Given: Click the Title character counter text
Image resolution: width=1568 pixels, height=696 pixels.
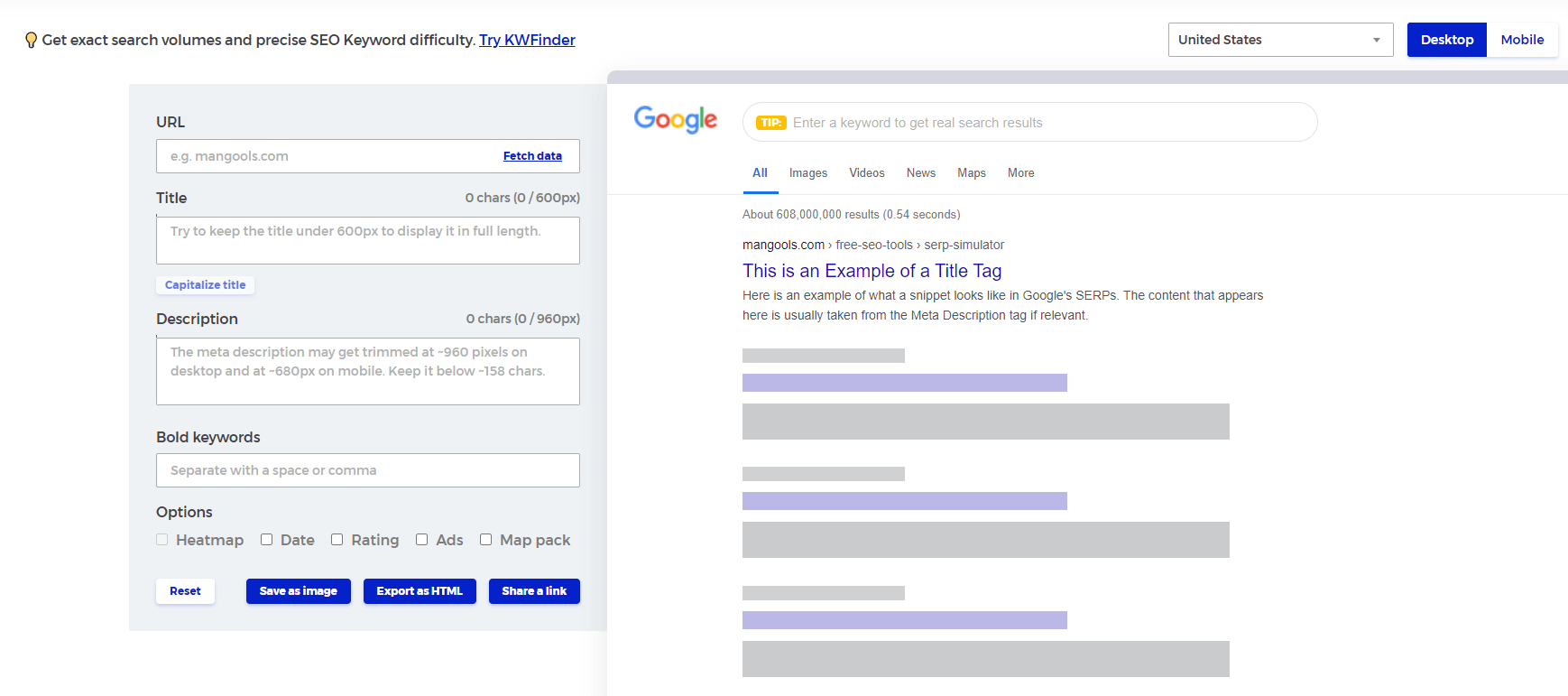Looking at the screenshot, I should [522, 198].
